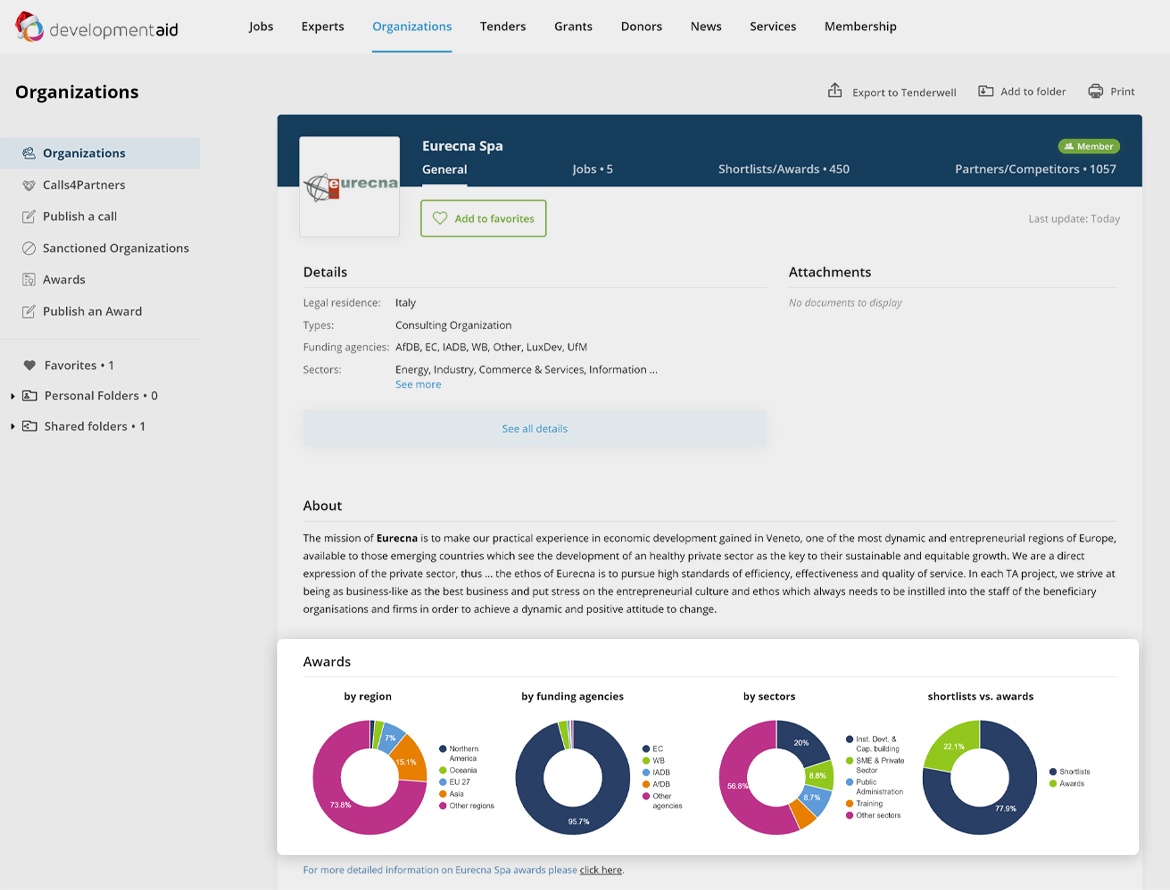Click the developmentaid logo icon

point(29,27)
